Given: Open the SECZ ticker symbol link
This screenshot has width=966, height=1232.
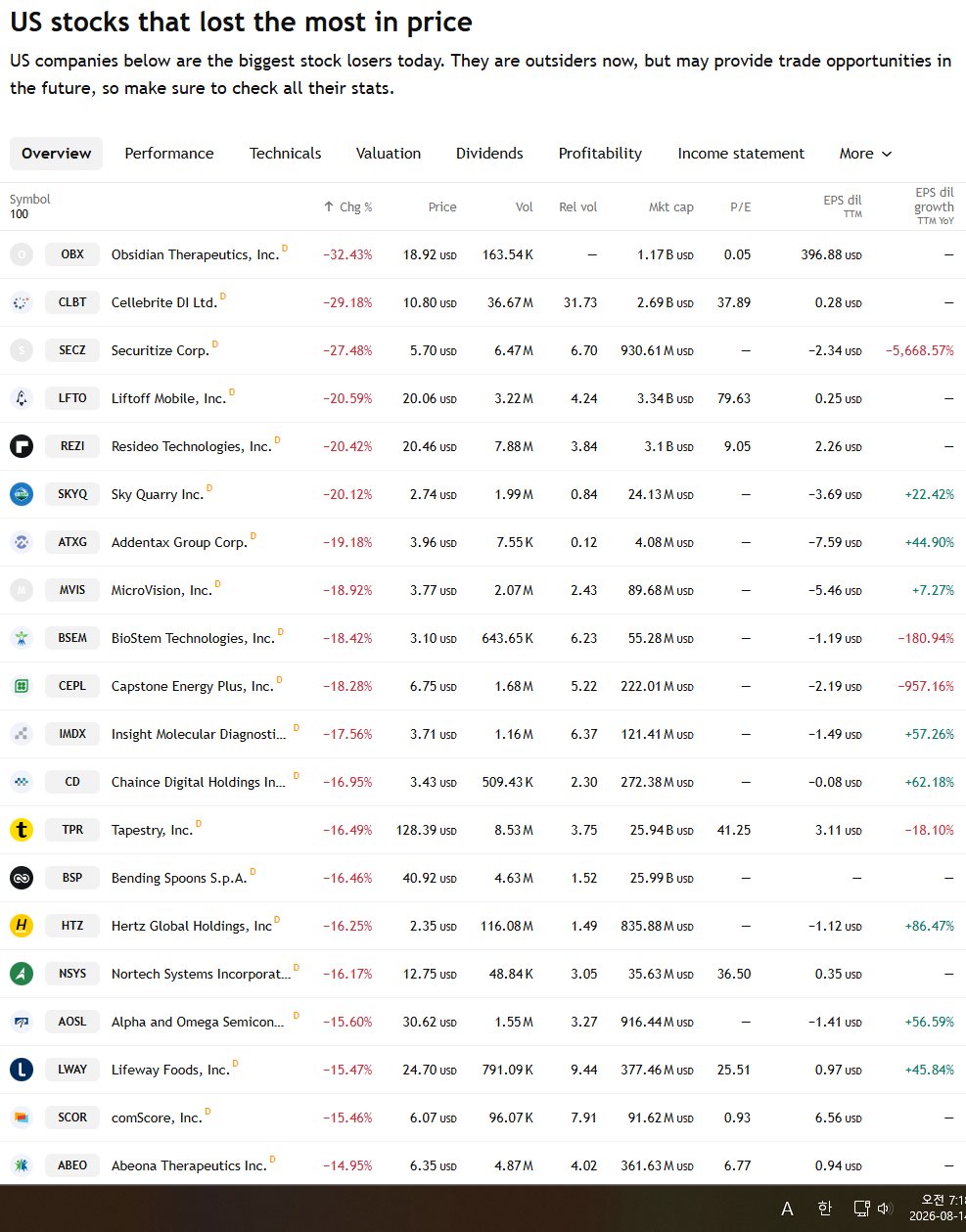Looking at the screenshot, I should coord(72,350).
